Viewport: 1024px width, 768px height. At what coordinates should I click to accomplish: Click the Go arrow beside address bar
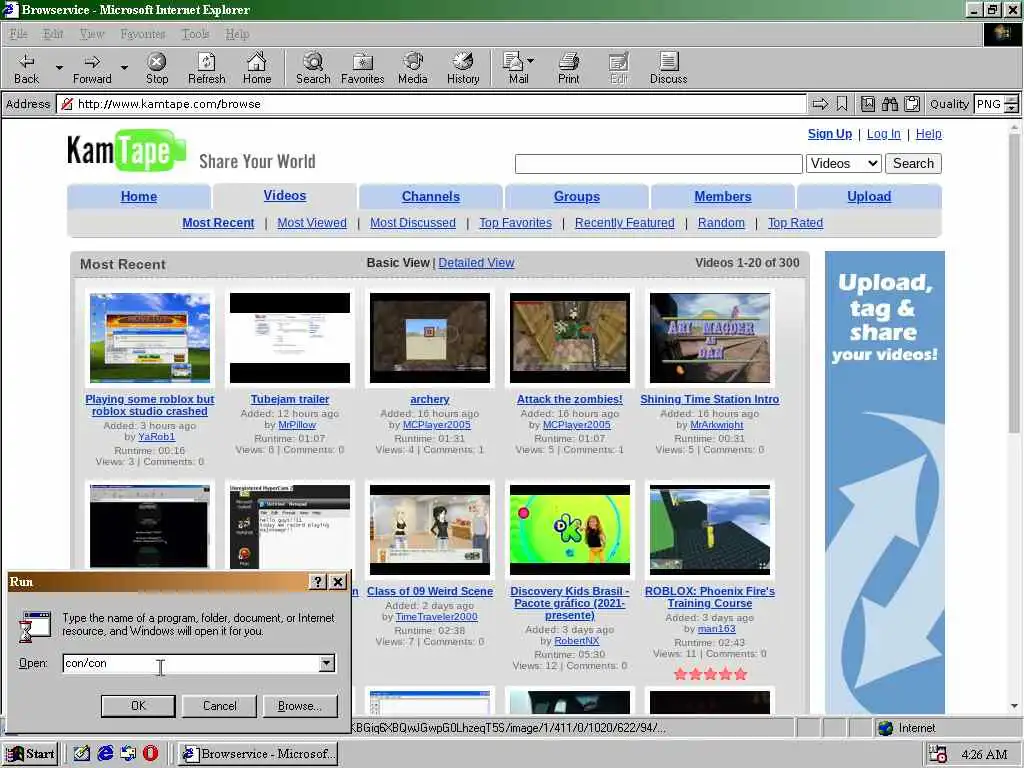tap(820, 104)
